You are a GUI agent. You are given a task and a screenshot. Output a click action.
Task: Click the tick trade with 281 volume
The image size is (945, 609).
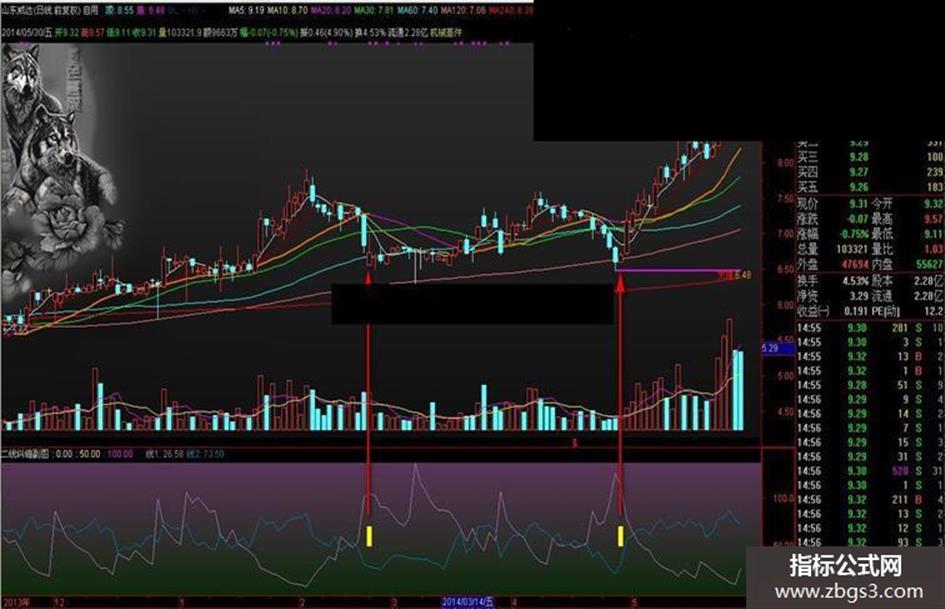pos(900,328)
